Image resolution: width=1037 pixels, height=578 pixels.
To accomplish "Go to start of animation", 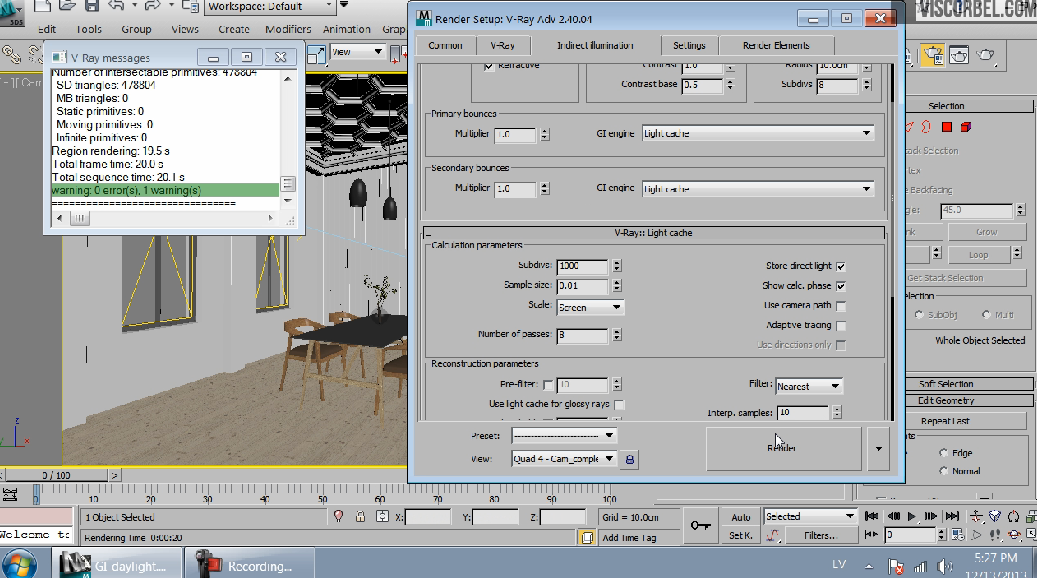I will coord(872,516).
